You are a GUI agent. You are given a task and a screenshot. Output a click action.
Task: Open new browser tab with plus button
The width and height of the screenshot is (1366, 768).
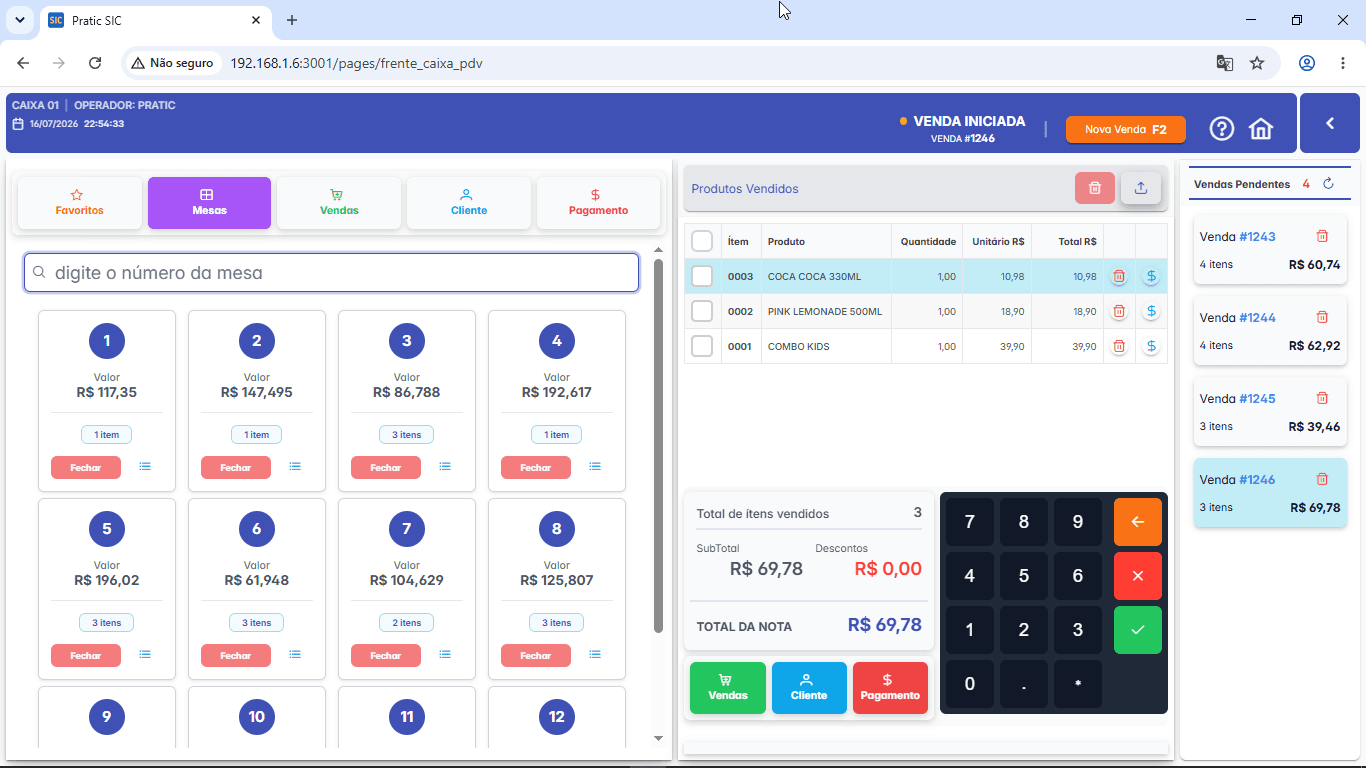coord(292,20)
